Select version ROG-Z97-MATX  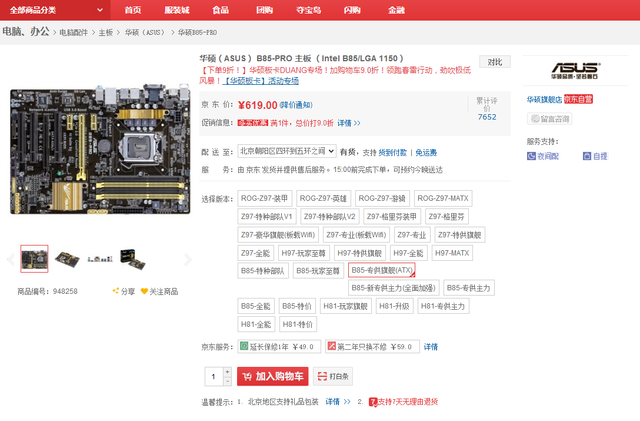[x=443, y=198]
